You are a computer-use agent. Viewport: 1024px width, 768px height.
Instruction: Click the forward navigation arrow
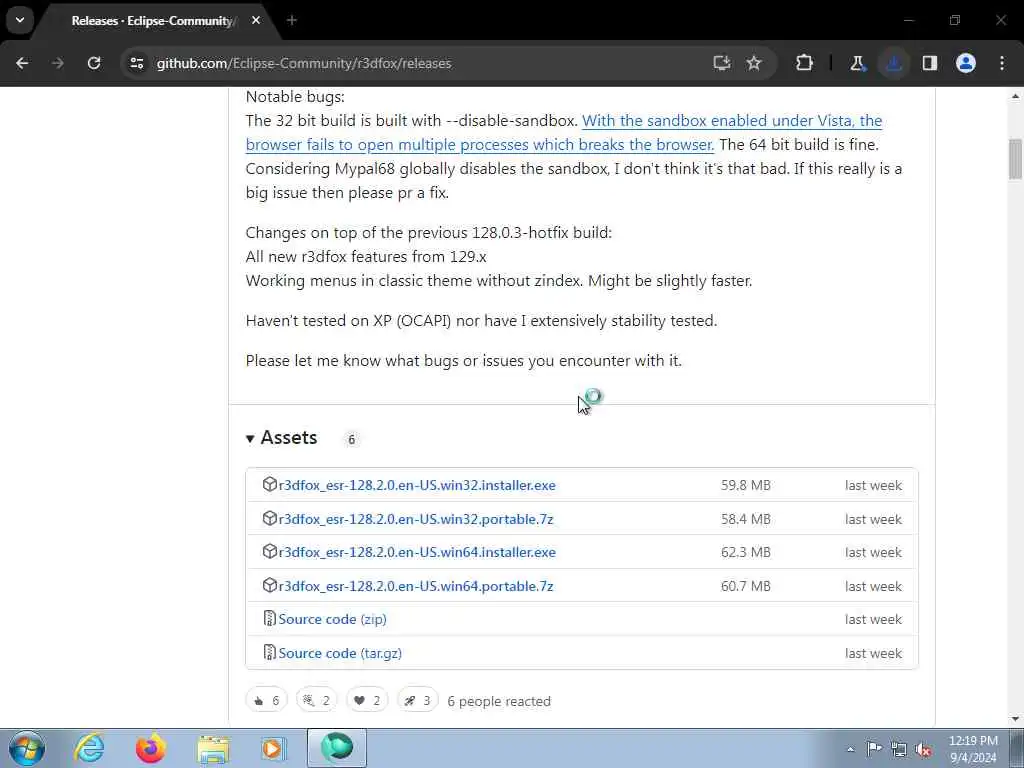57,63
